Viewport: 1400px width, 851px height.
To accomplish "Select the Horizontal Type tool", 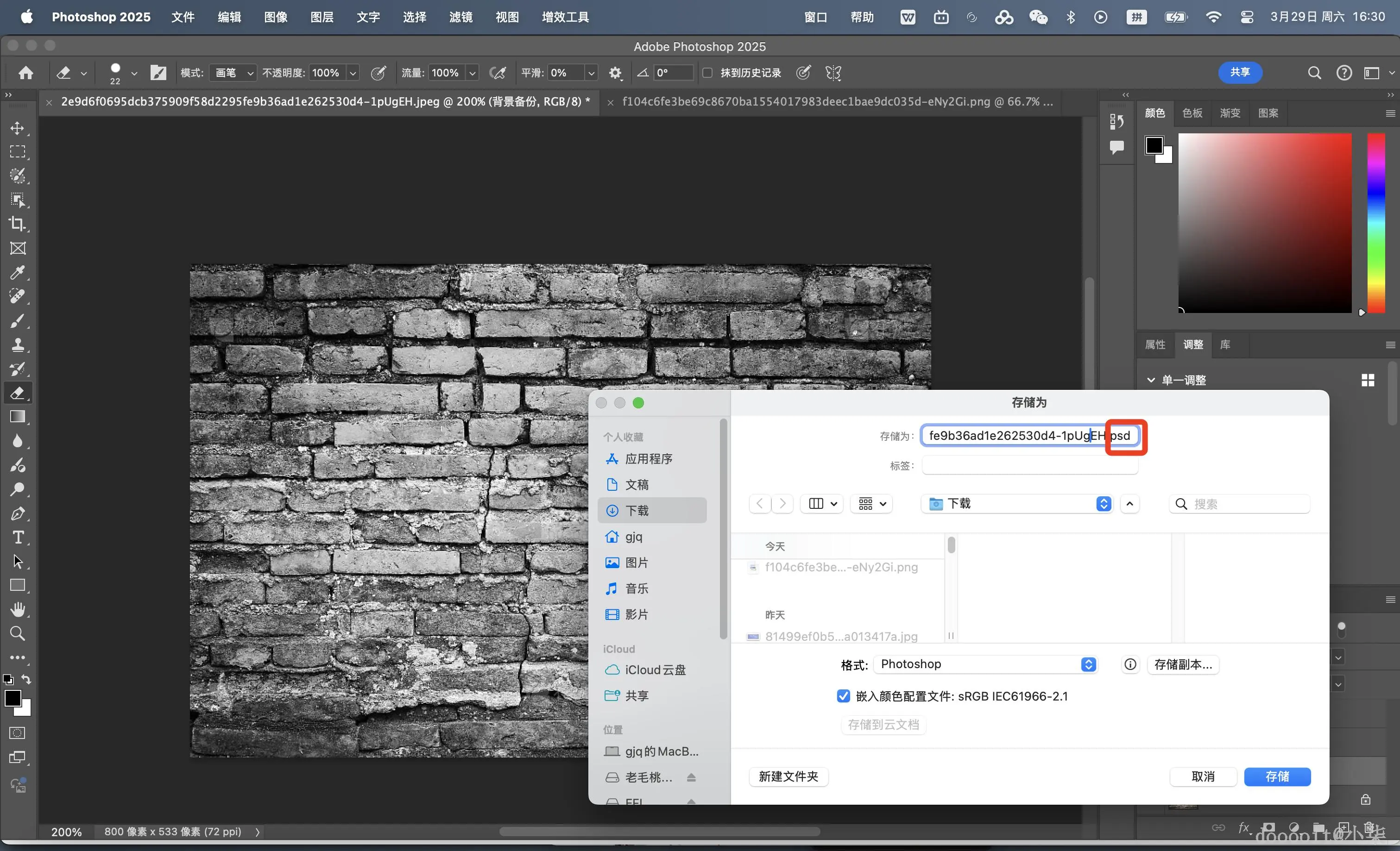I will click(18, 537).
